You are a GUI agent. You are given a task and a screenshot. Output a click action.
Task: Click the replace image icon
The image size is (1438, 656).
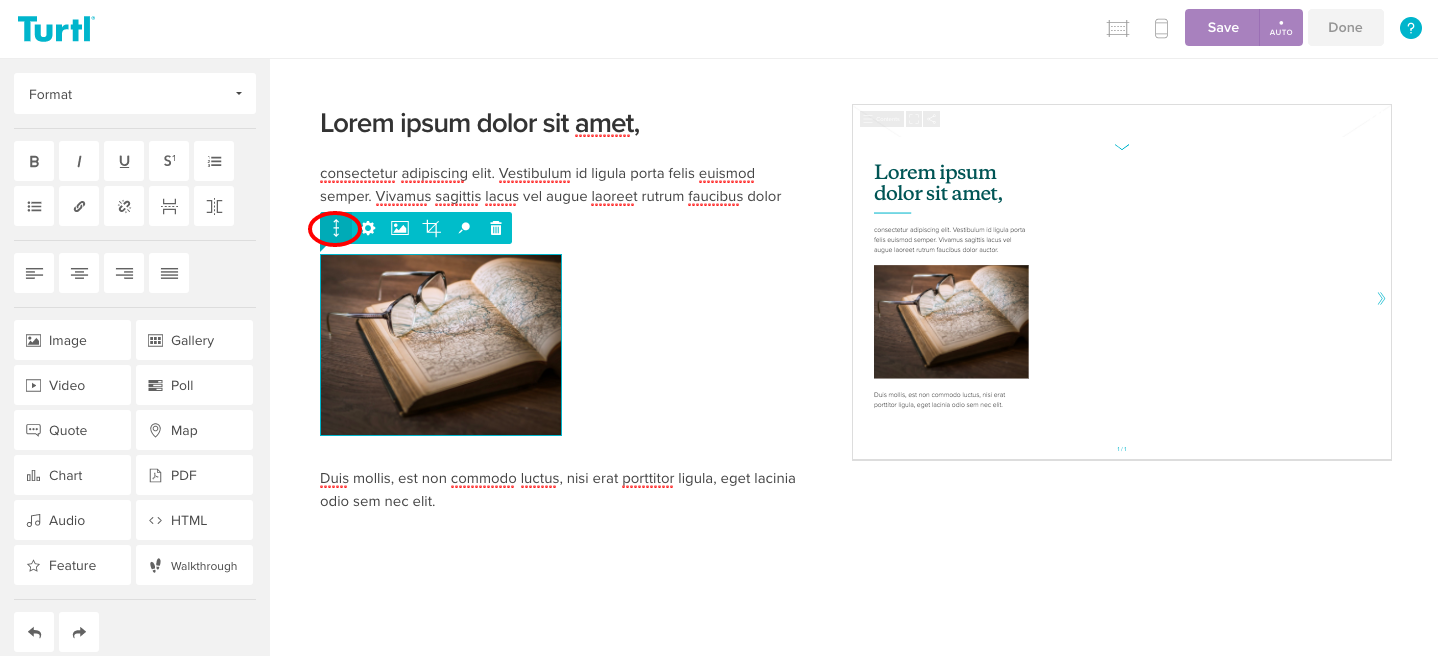400,228
